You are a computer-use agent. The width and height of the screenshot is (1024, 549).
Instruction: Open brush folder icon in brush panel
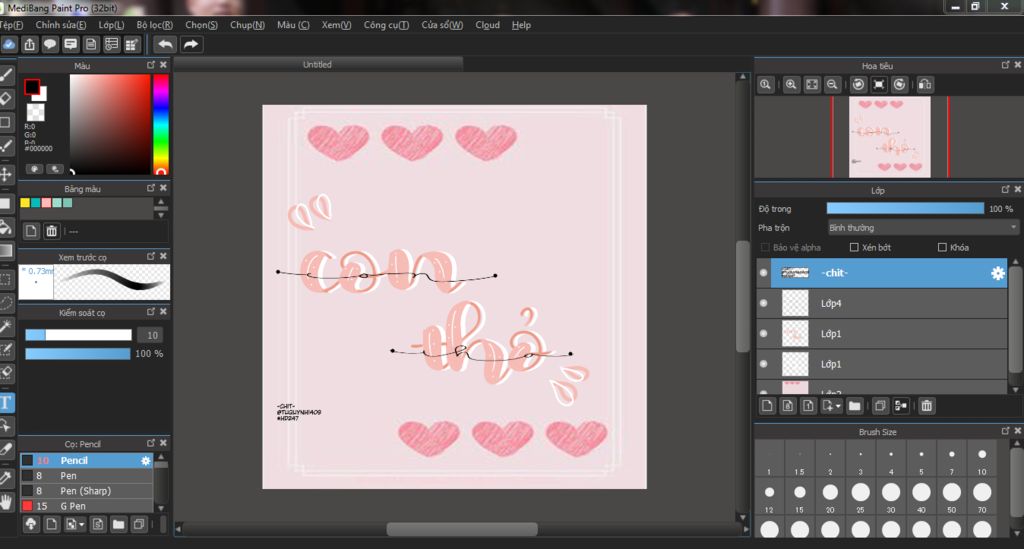coord(118,524)
